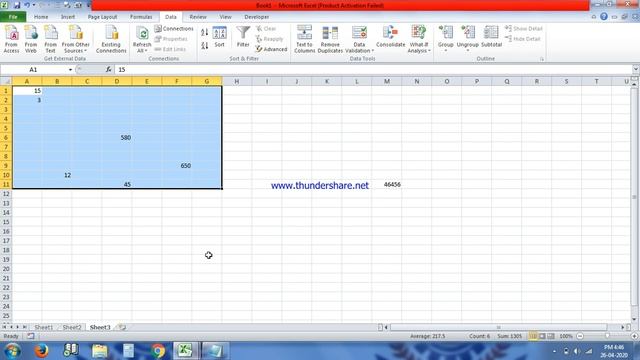
Task: Click into the formula bar
Action: (373, 70)
